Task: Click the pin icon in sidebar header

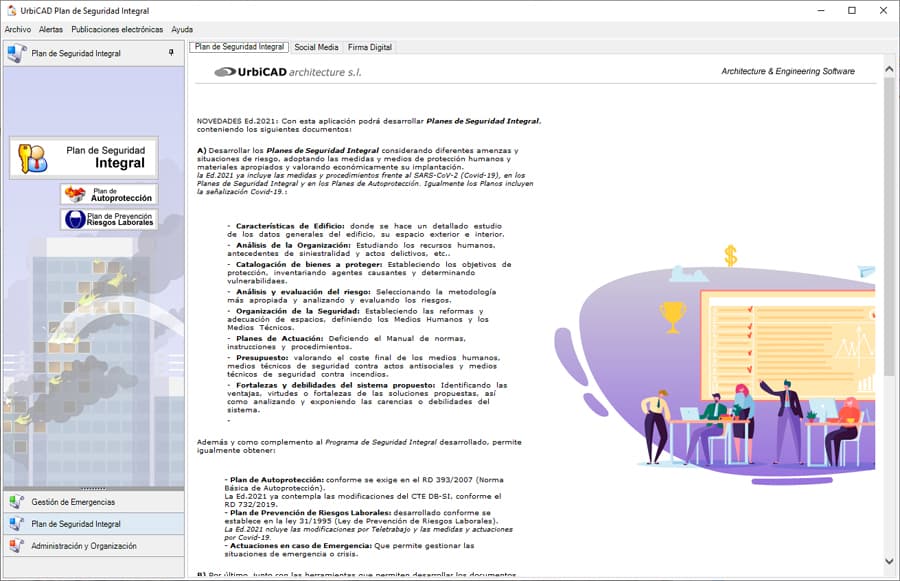Action: (x=171, y=53)
